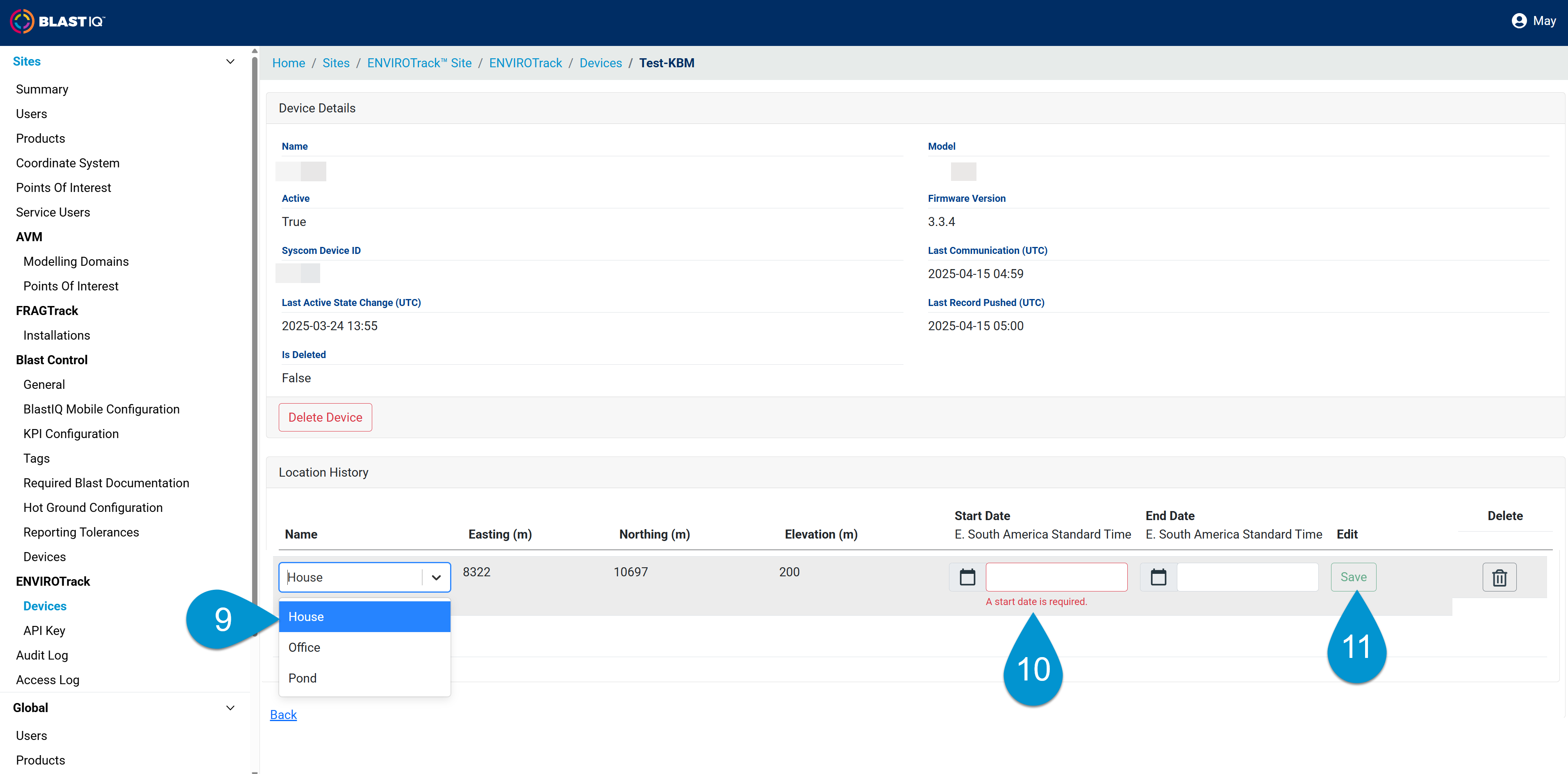The image size is (1568, 774).
Task: Collapse the Sites section chevron
Action: click(230, 62)
